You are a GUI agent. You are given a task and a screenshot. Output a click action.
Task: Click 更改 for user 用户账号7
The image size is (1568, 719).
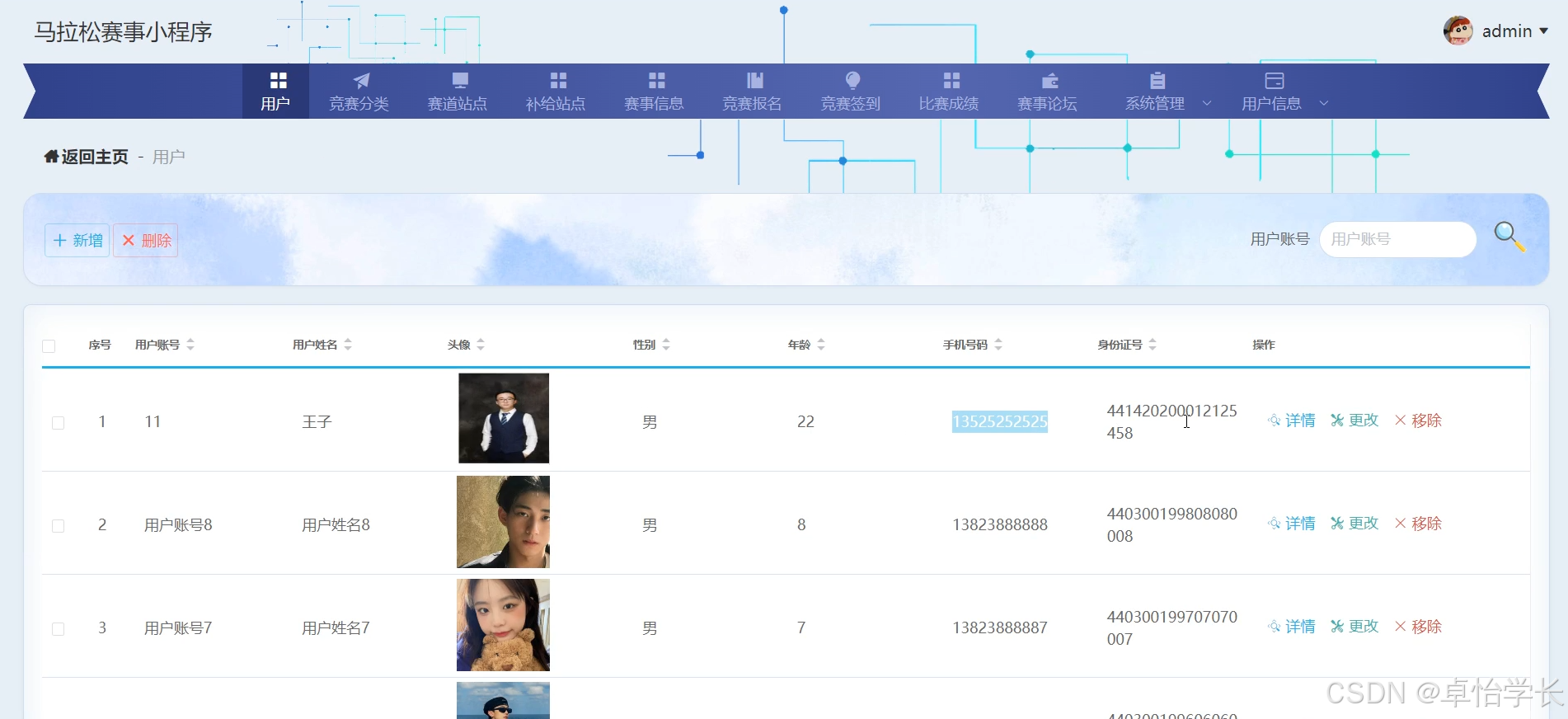click(x=1354, y=627)
